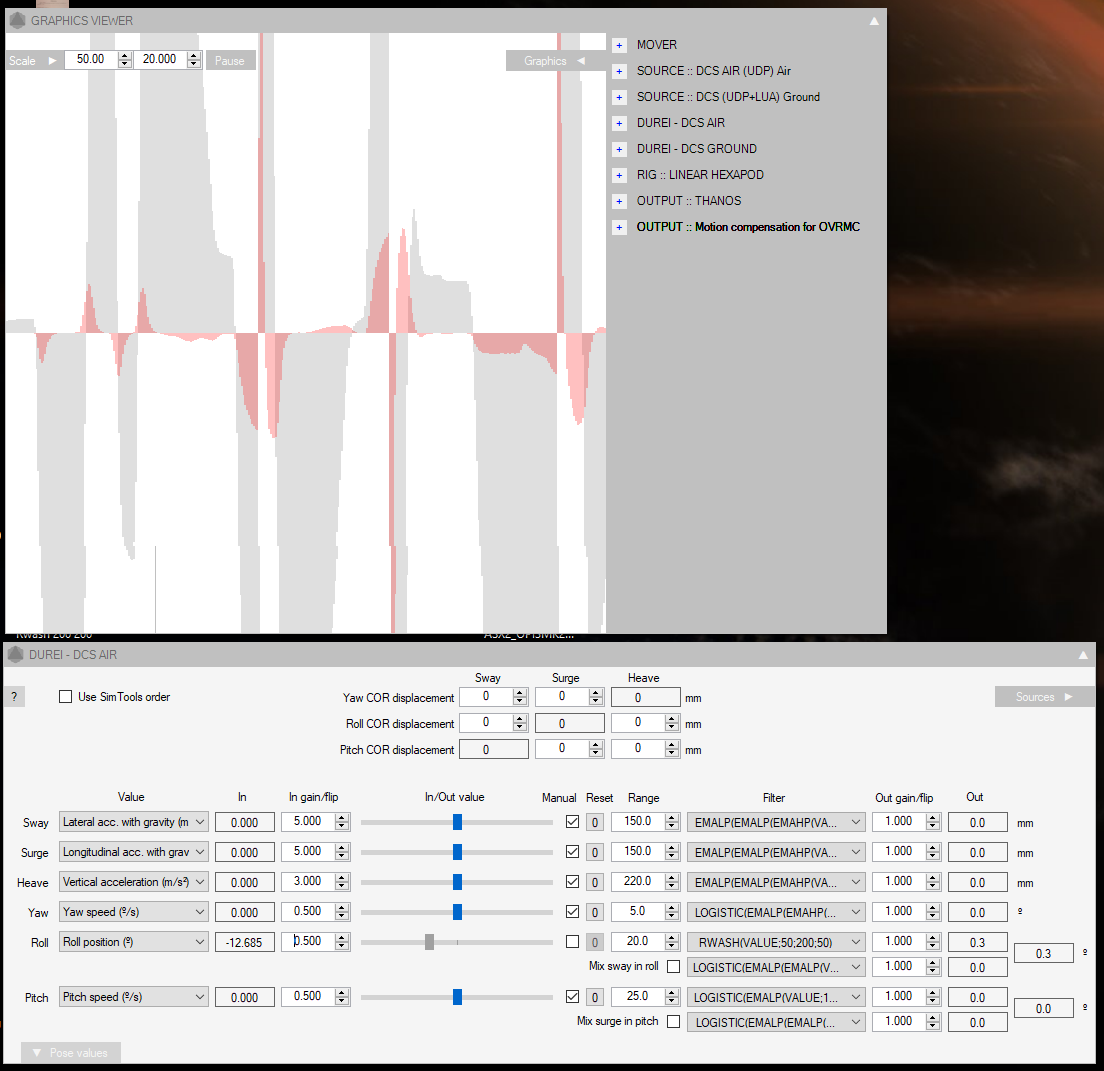Expand the OUTPUT :: THANOS plus icon

point(619,201)
